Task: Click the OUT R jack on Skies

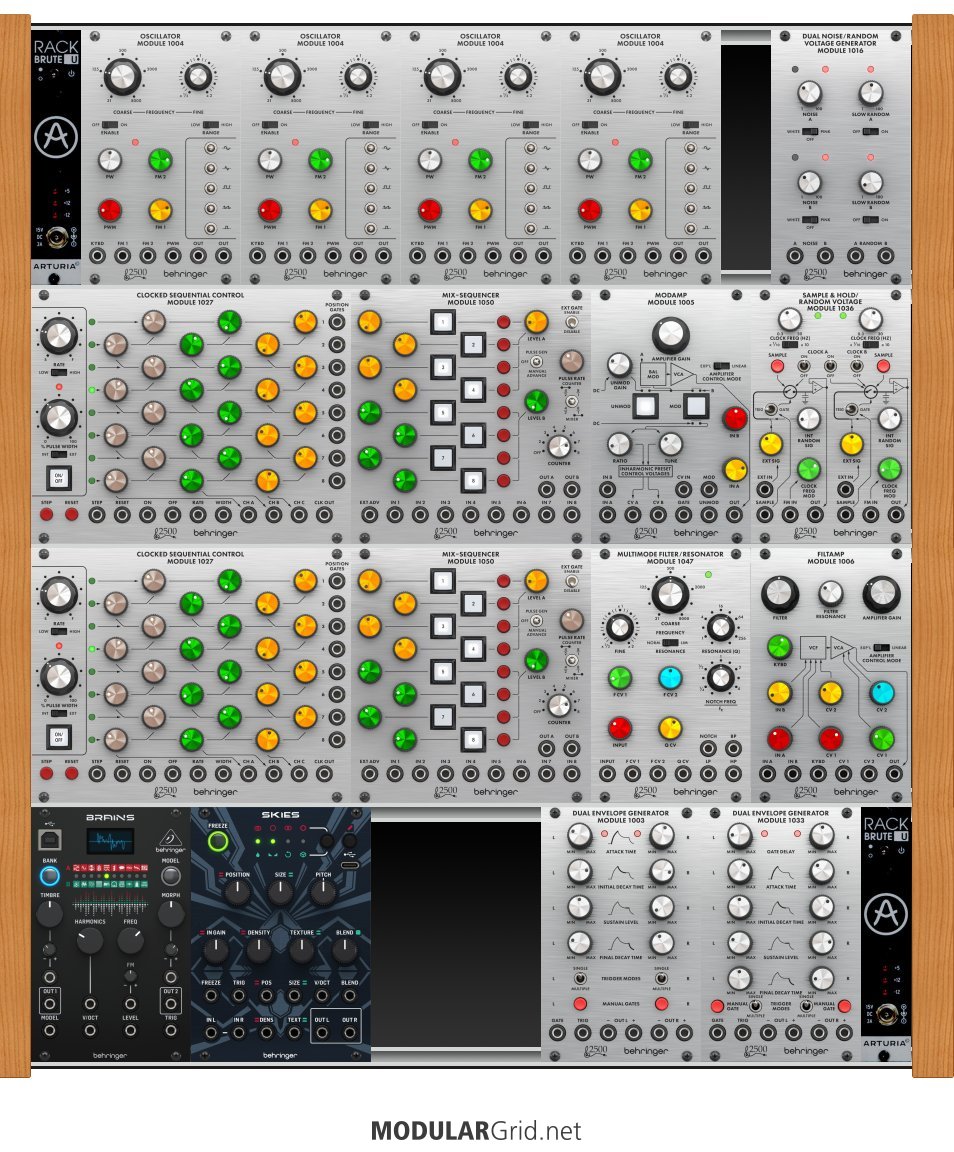Action: pyautogui.click(x=350, y=1032)
